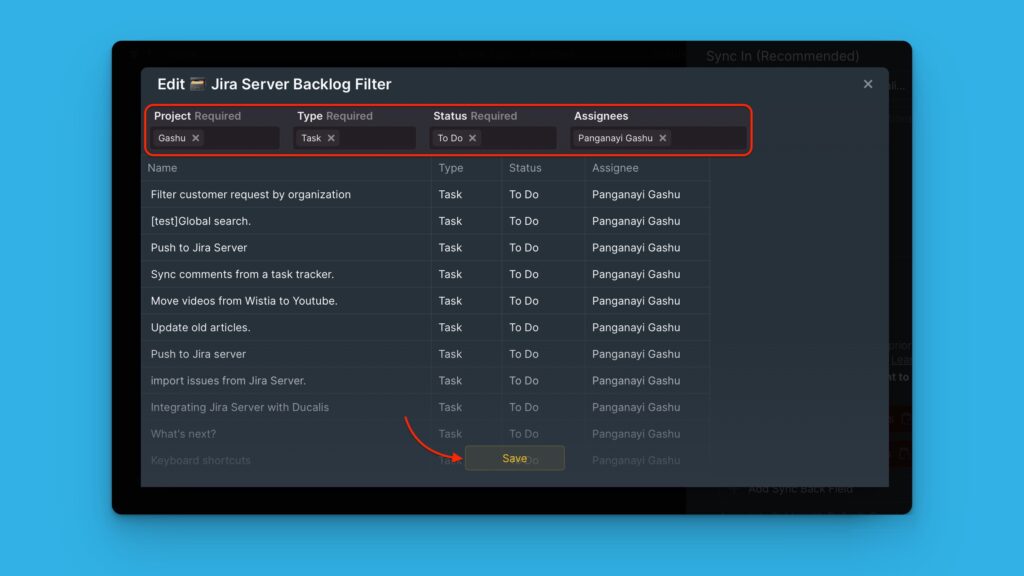Select 'Filter customer request by organization' row
Image resolution: width=1024 pixels, height=576 pixels.
click(x=425, y=195)
